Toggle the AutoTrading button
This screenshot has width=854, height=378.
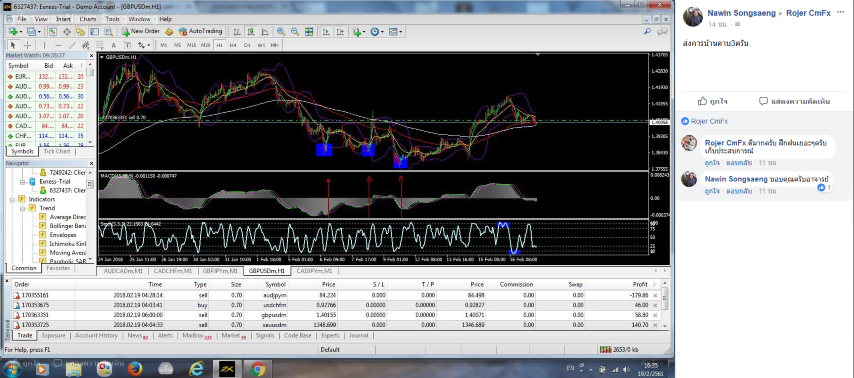(201, 32)
